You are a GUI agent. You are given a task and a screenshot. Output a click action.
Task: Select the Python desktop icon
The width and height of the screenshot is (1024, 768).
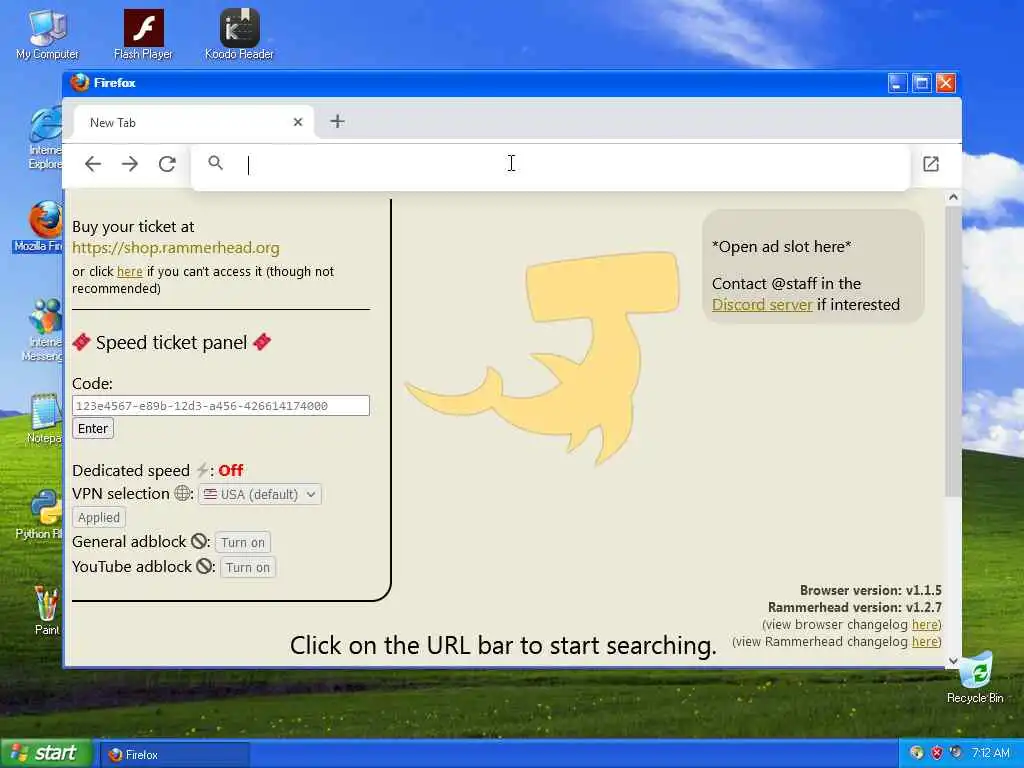(x=40, y=515)
